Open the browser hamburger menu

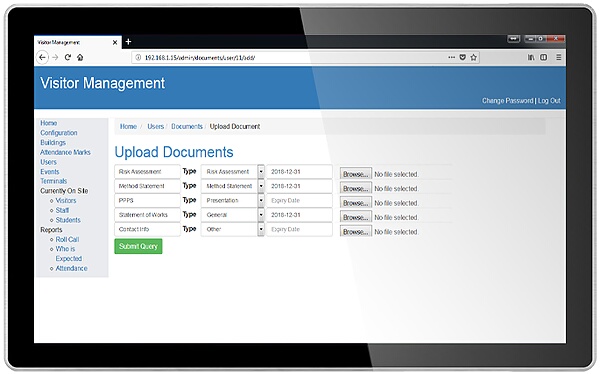(559, 57)
